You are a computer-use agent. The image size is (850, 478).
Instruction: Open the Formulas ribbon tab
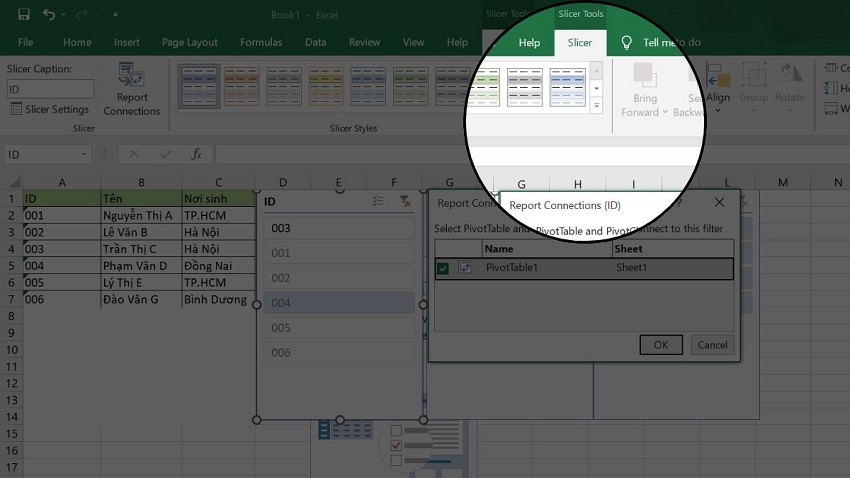pos(260,43)
